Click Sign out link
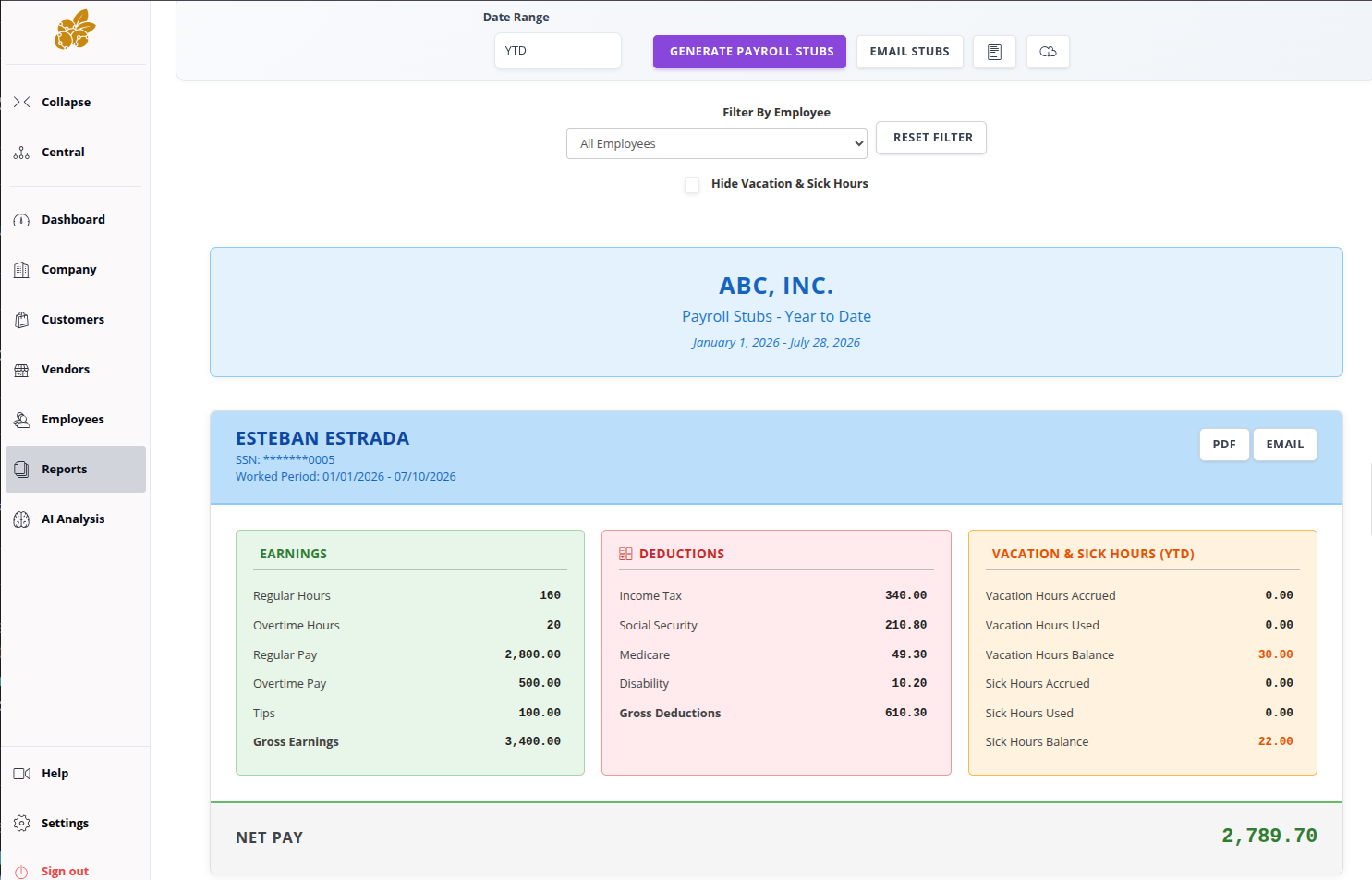 65,872
